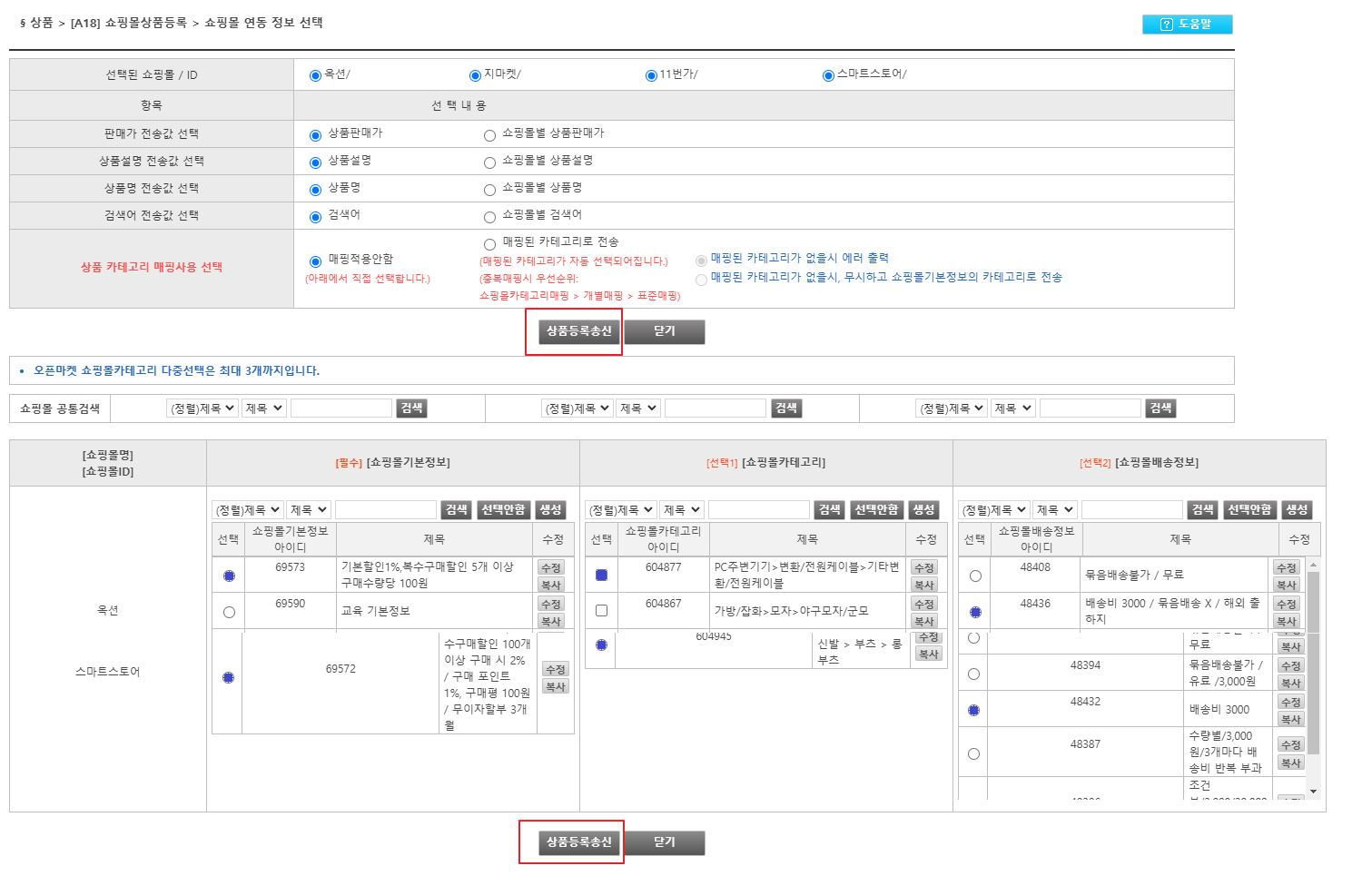Image resolution: width=1372 pixels, height=876 pixels.
Task: Select 묶음배송불가 / 무료 delivery 48408 radio
Action: (975, 576)
